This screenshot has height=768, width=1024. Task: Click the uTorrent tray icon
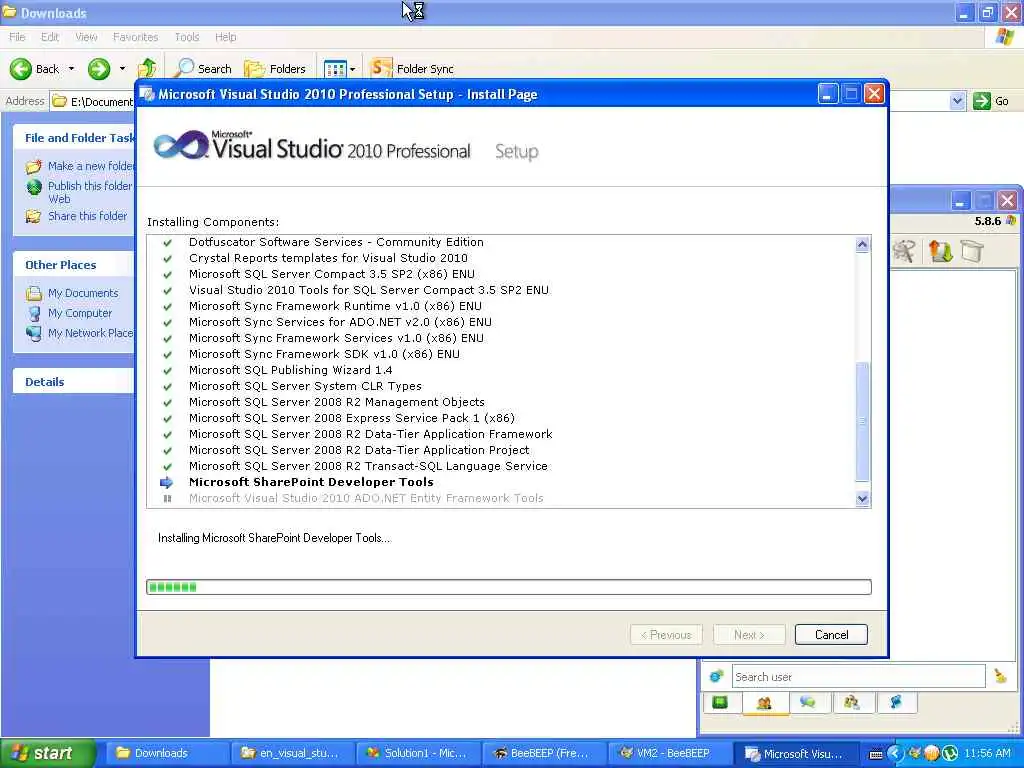click(950, 754)
